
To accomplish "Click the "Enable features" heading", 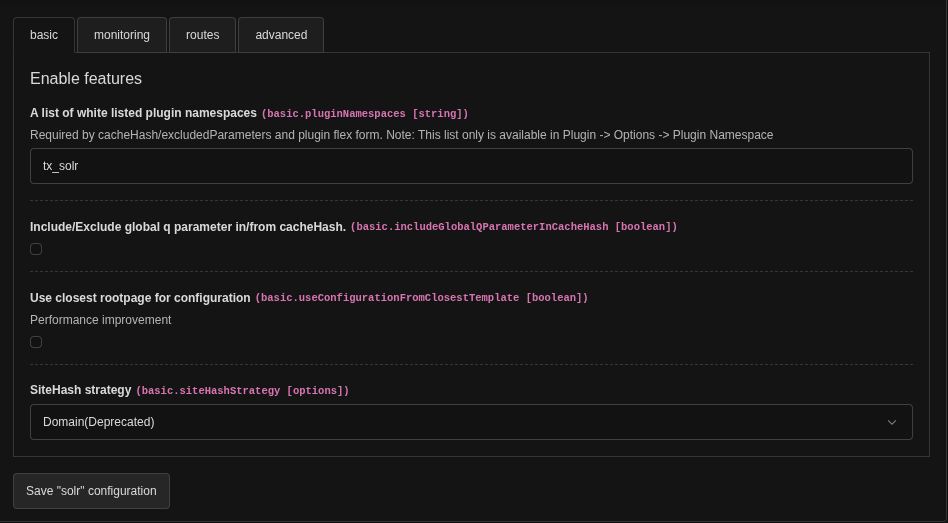I will tap(86, 79).
